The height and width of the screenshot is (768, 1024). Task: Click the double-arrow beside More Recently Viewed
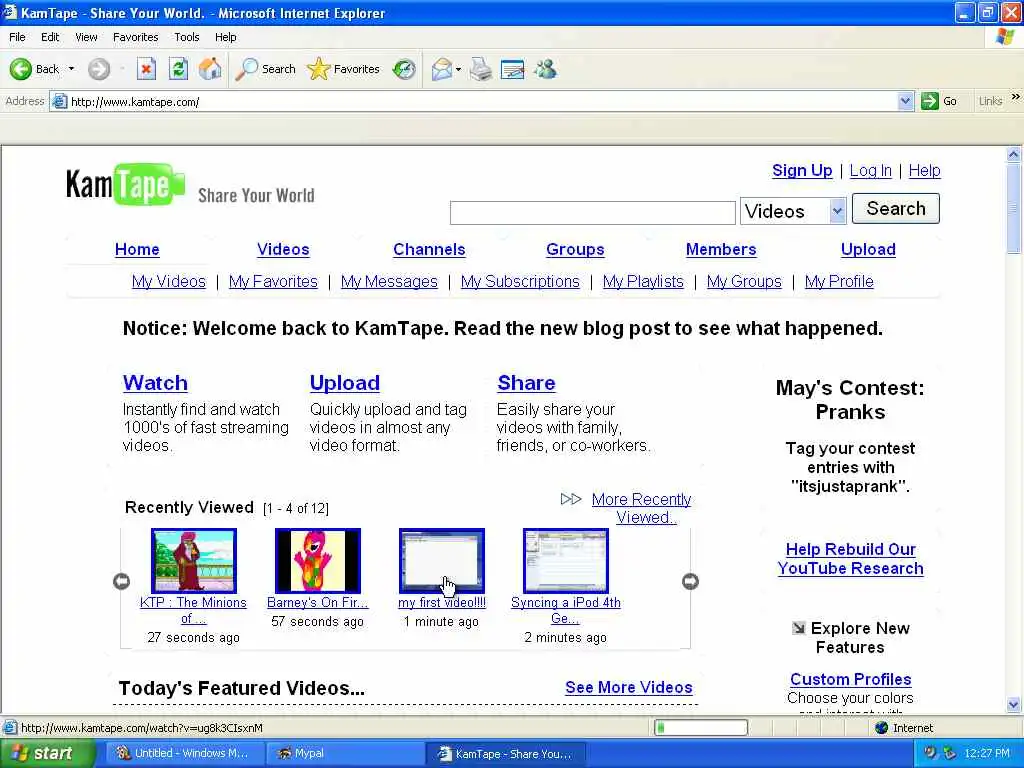[x=571, y=499]
